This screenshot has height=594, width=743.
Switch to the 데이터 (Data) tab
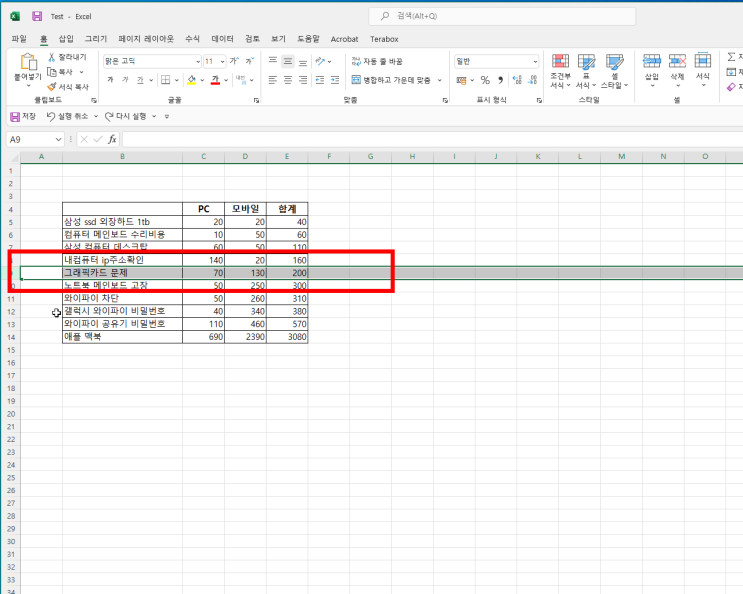point(222,39)
